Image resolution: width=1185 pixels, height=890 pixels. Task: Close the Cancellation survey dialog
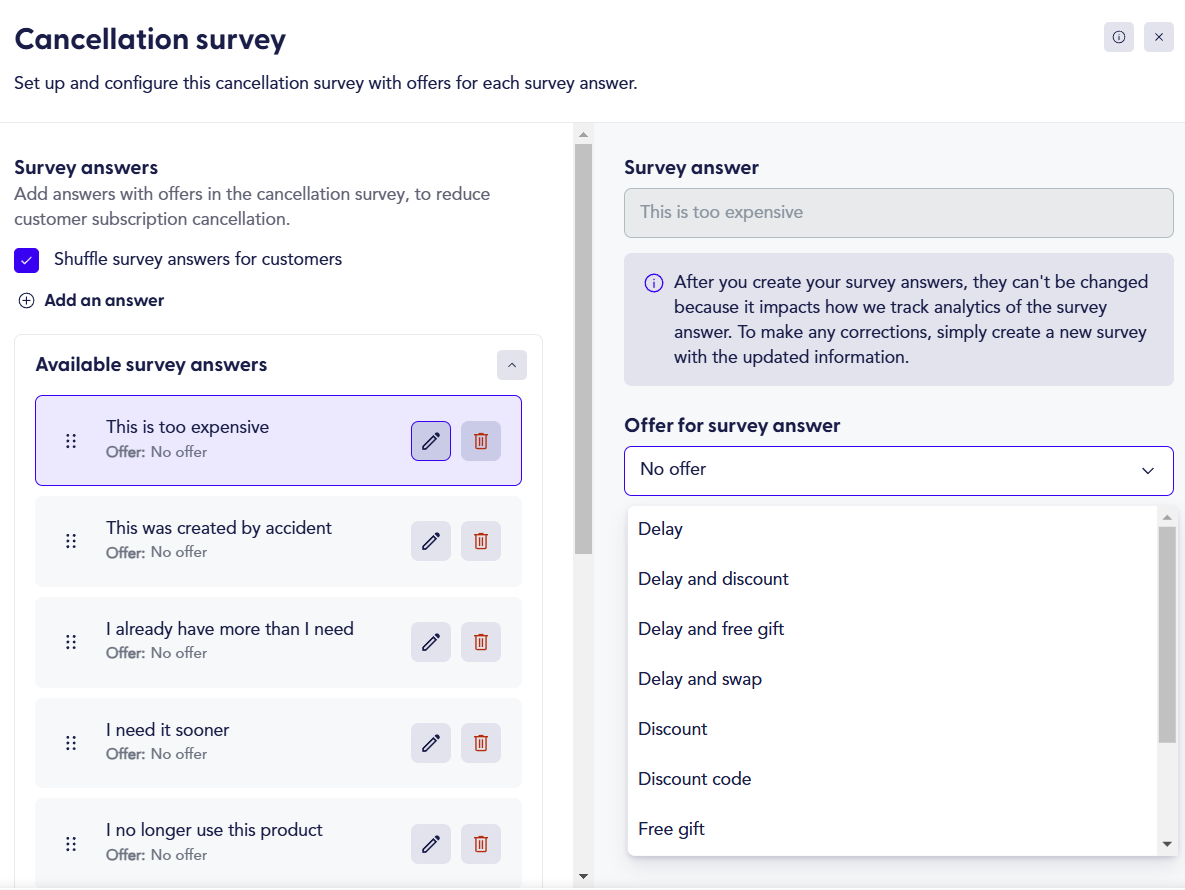(1159, 37)
